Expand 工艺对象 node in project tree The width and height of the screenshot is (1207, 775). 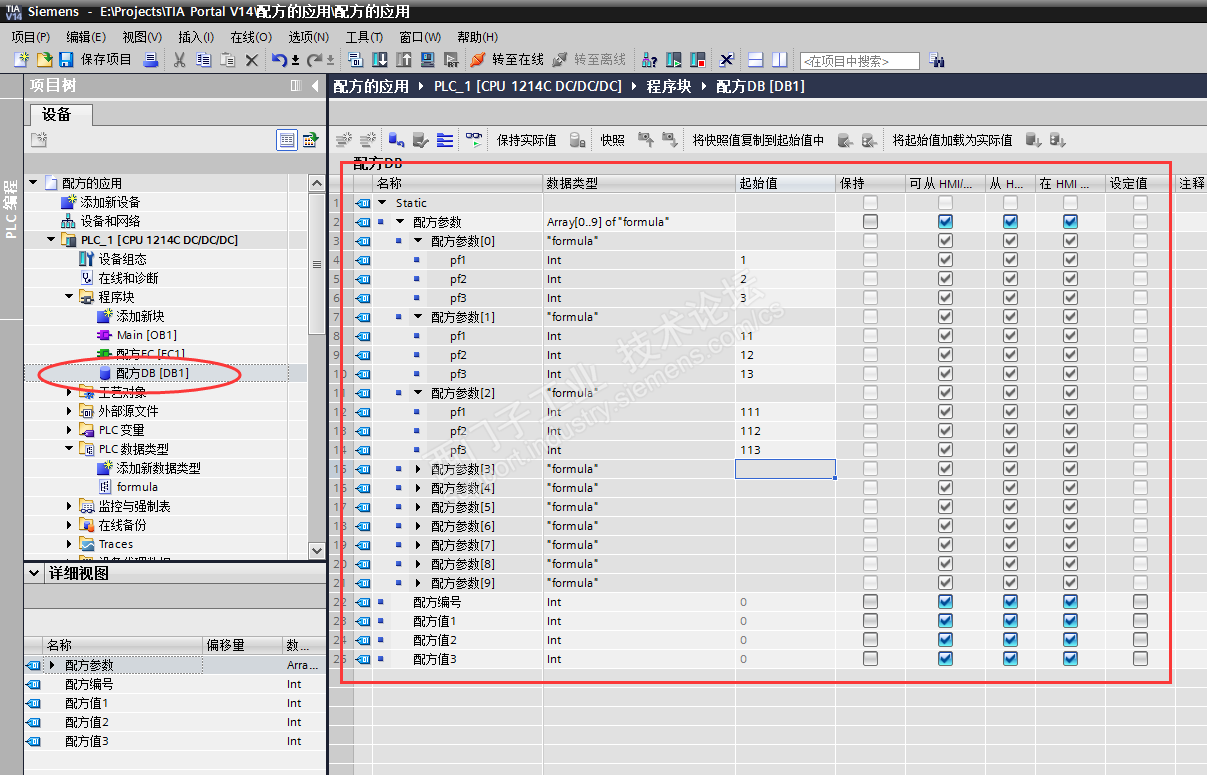coord(69,392)
